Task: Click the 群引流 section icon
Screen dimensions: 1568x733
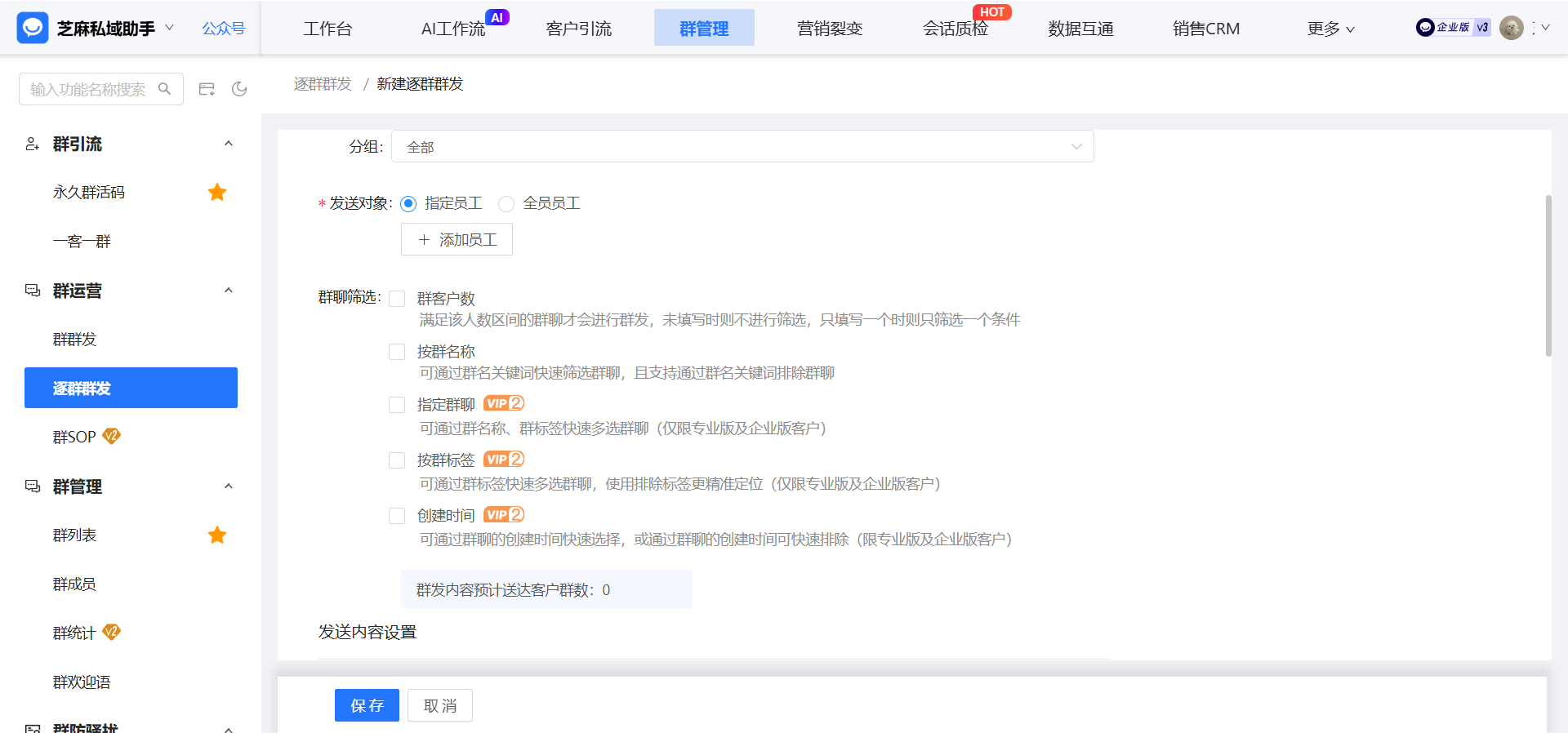Action: 33,144
